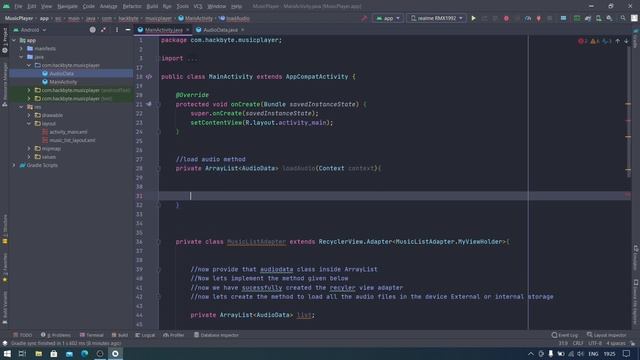Collapse the java folder
This screenshot has height=360, width=640.
(x=22, y=57)
